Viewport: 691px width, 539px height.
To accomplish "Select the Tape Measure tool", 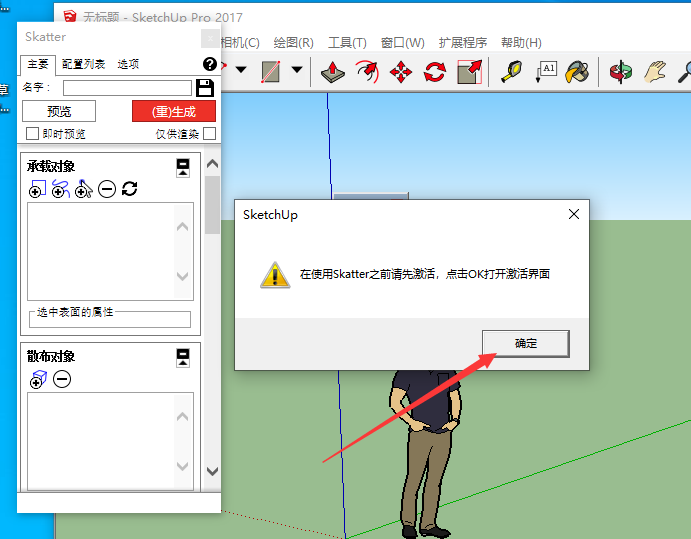I will pos(511,72).
